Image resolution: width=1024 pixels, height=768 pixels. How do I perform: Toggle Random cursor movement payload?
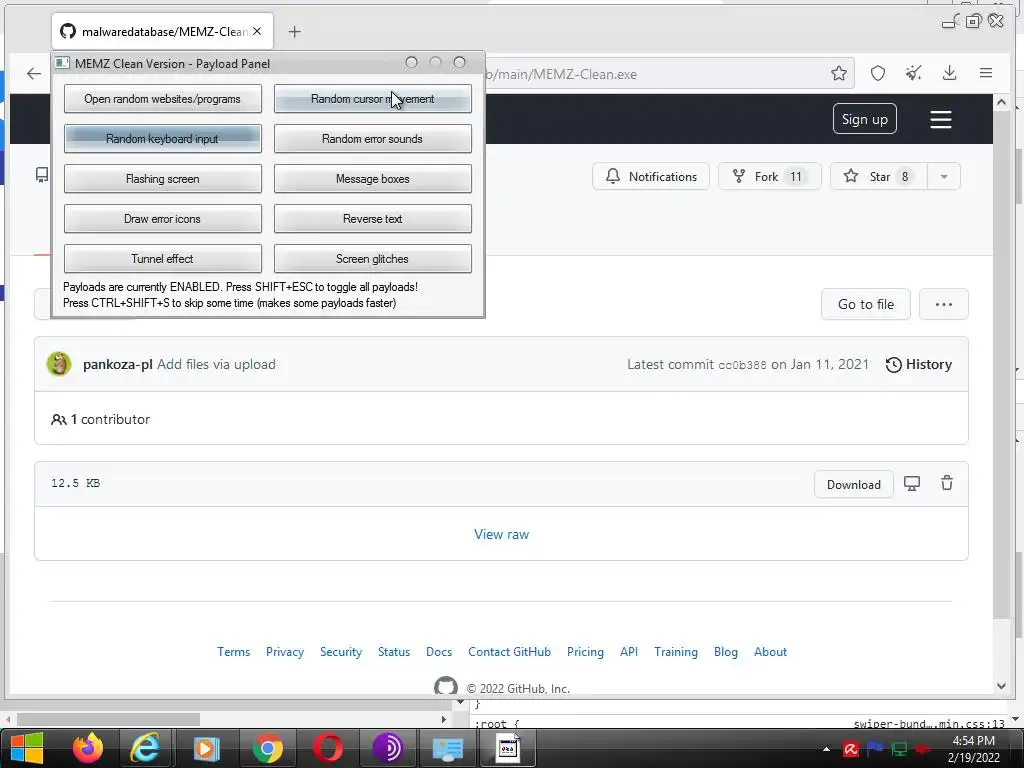[372, 99]
